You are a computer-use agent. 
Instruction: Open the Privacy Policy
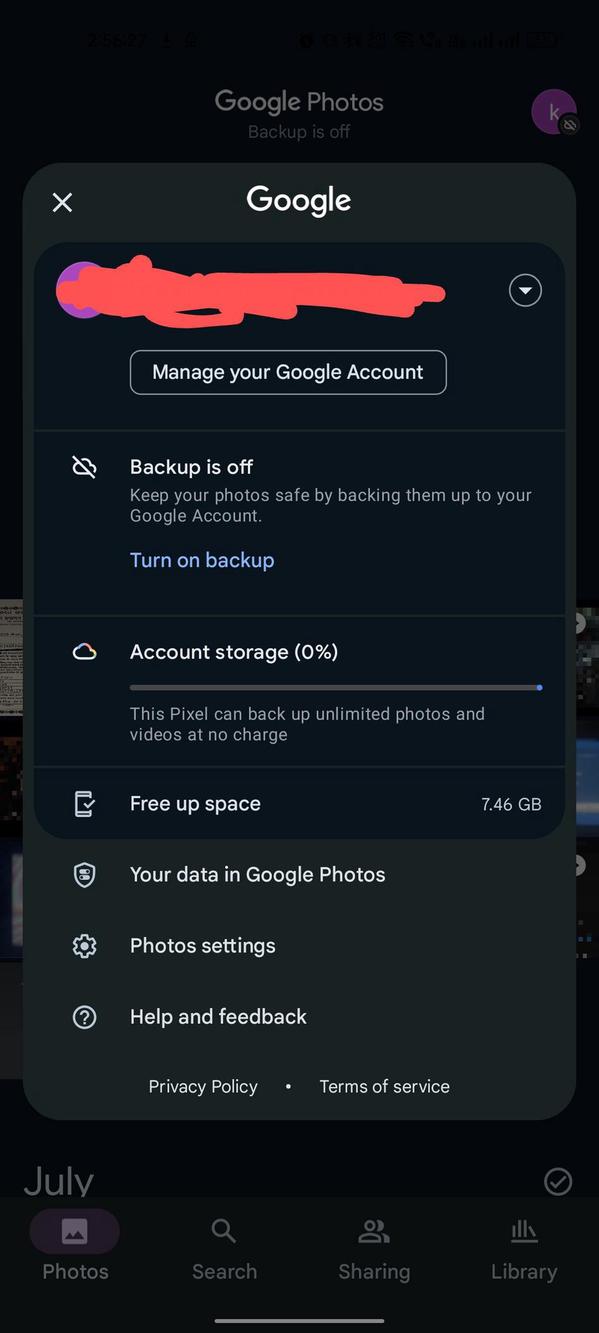tap(203, 1086)
